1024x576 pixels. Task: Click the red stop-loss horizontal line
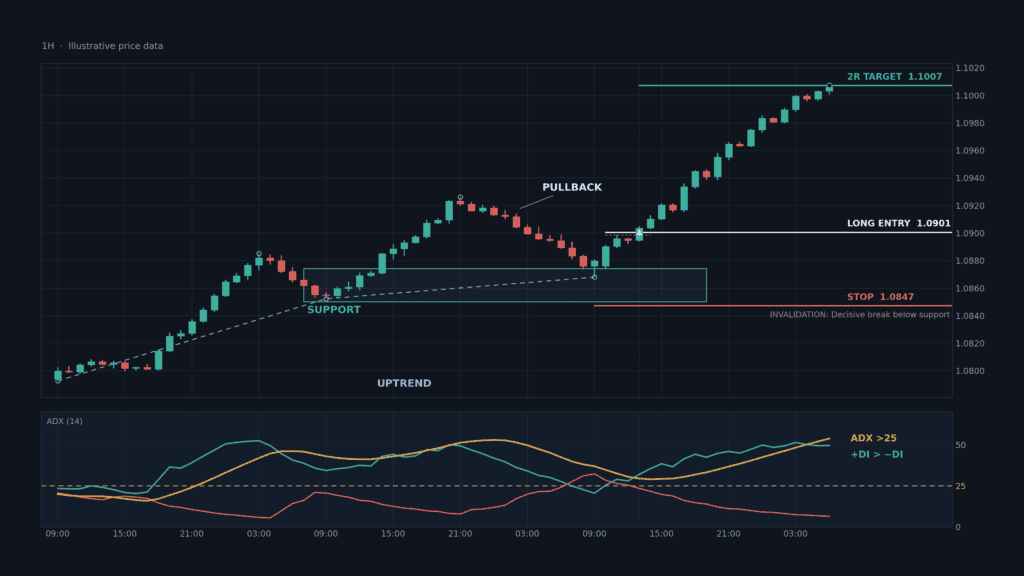(773, 306)
